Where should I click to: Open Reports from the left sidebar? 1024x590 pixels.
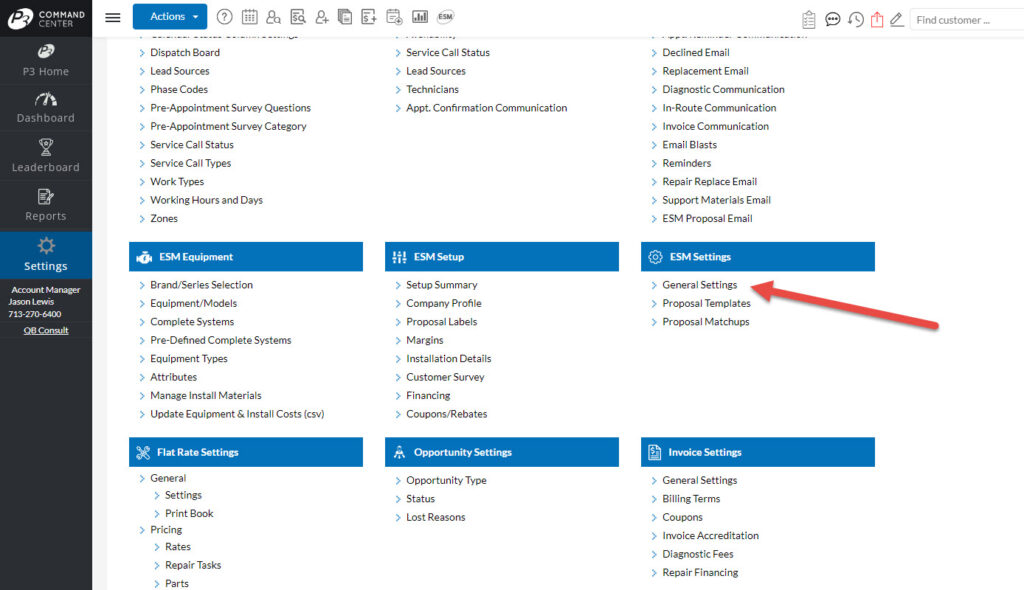[x=46, y=205]
